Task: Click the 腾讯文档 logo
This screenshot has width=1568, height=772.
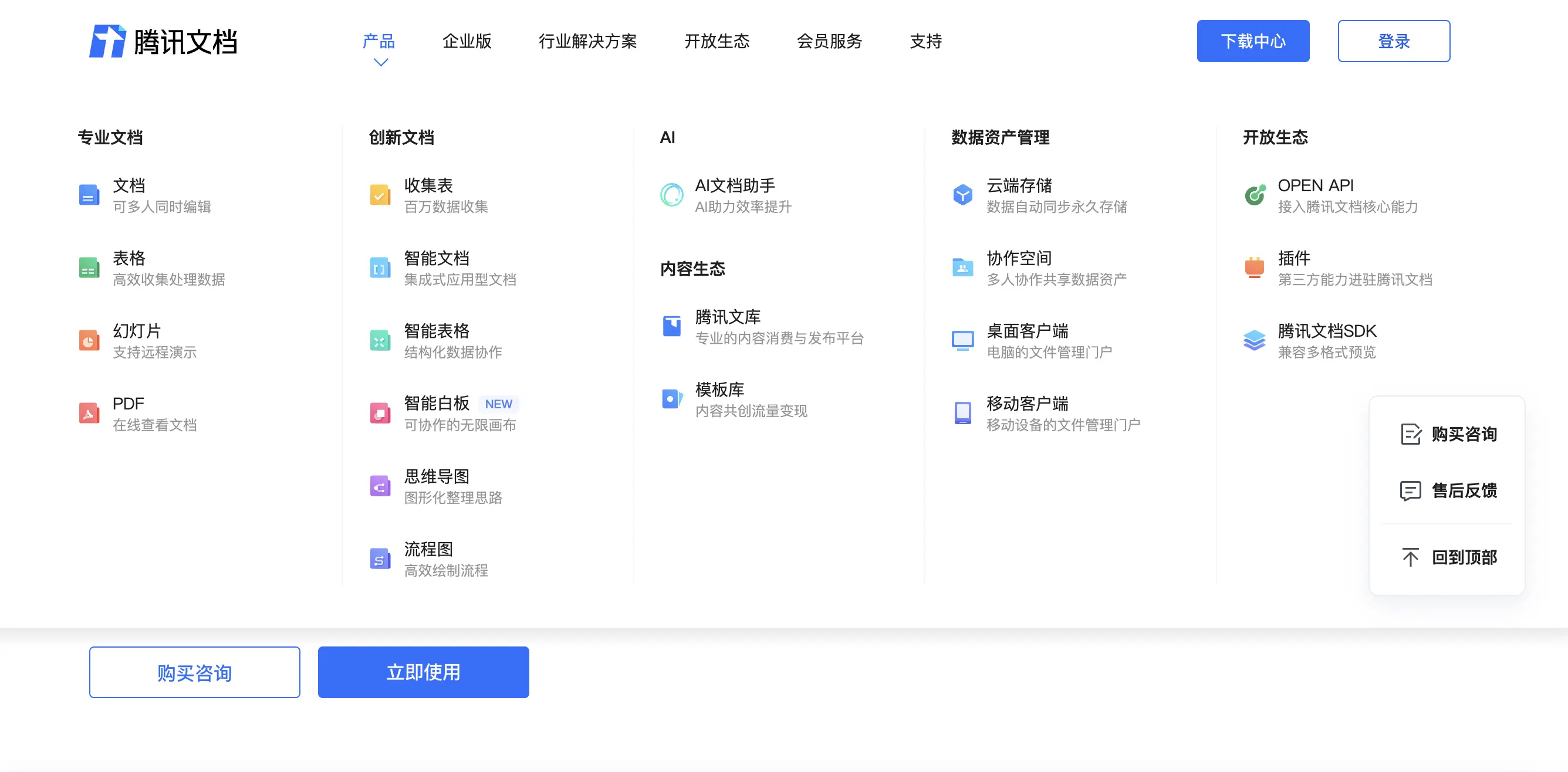Action: [x=164, y=40]
